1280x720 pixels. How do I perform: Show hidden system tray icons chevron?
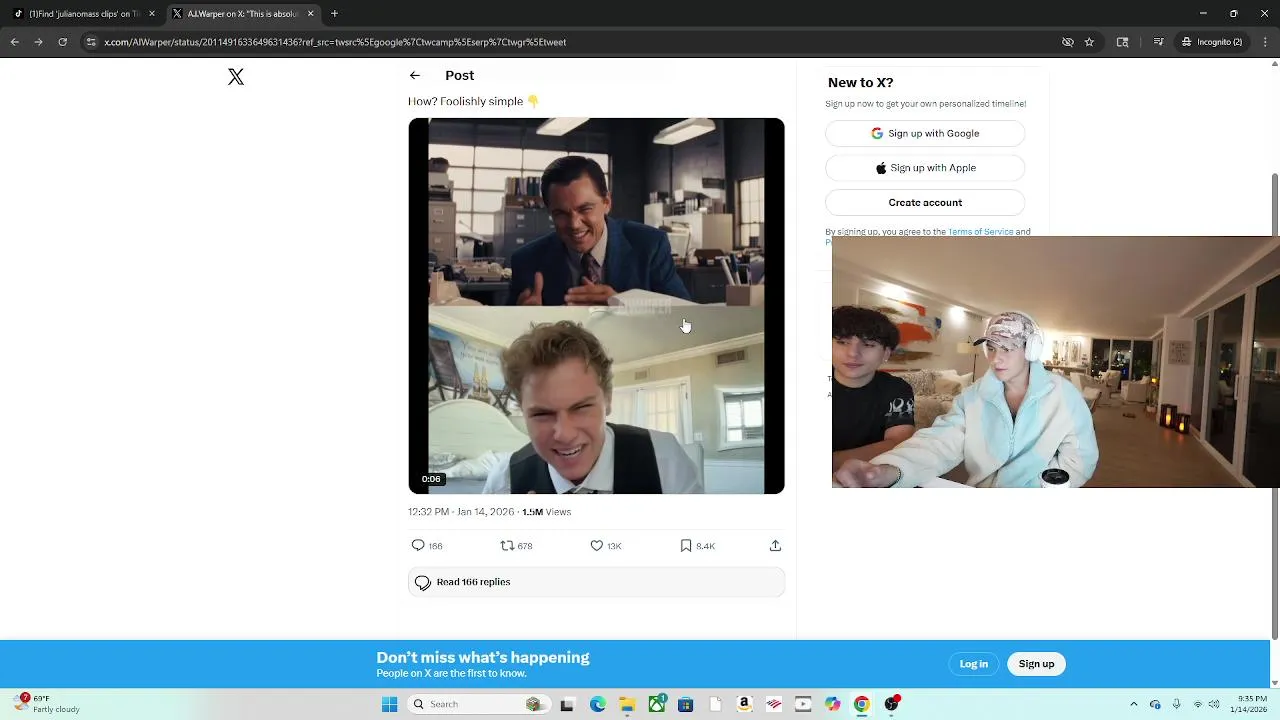1134,704
